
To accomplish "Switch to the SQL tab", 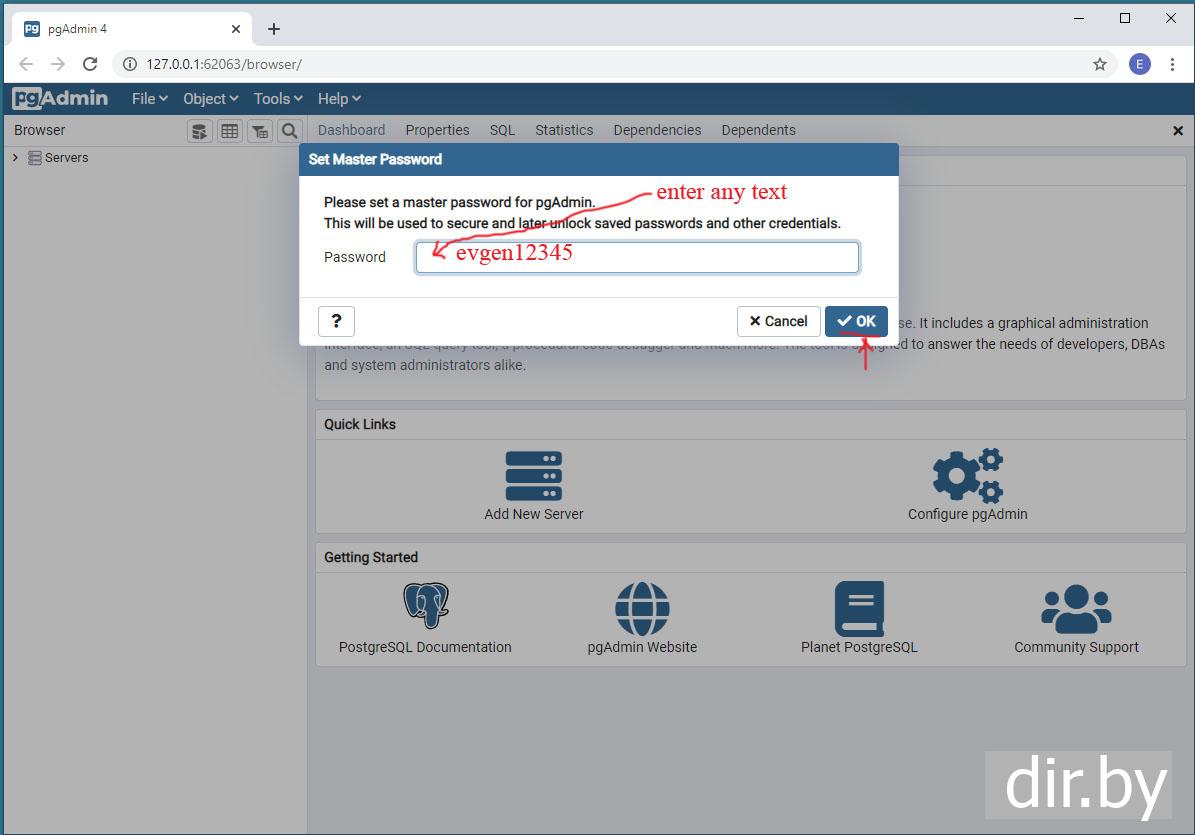I will click(502, 130).
